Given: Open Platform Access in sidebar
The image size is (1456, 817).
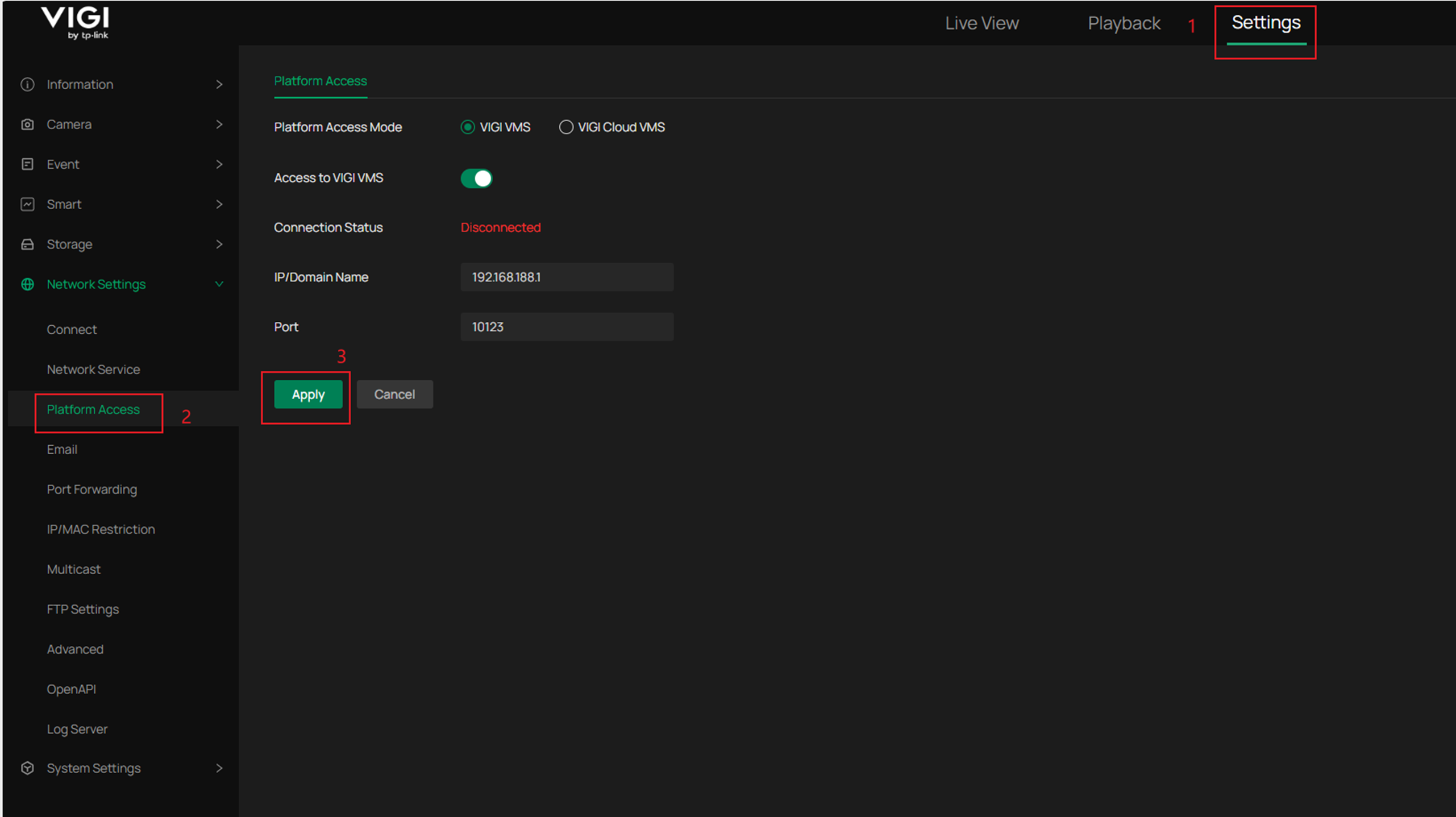Looking at the screenshot, I should click(x=93, y=409).
